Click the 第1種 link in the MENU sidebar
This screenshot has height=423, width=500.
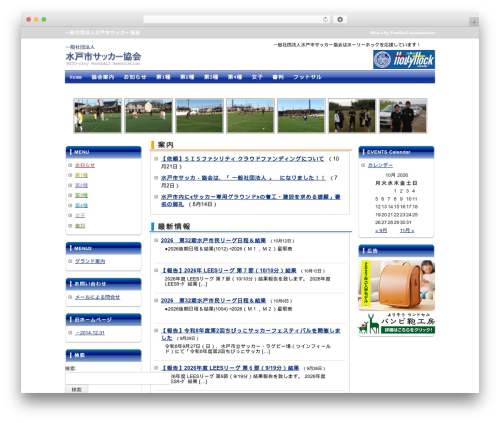pos(81,175)
